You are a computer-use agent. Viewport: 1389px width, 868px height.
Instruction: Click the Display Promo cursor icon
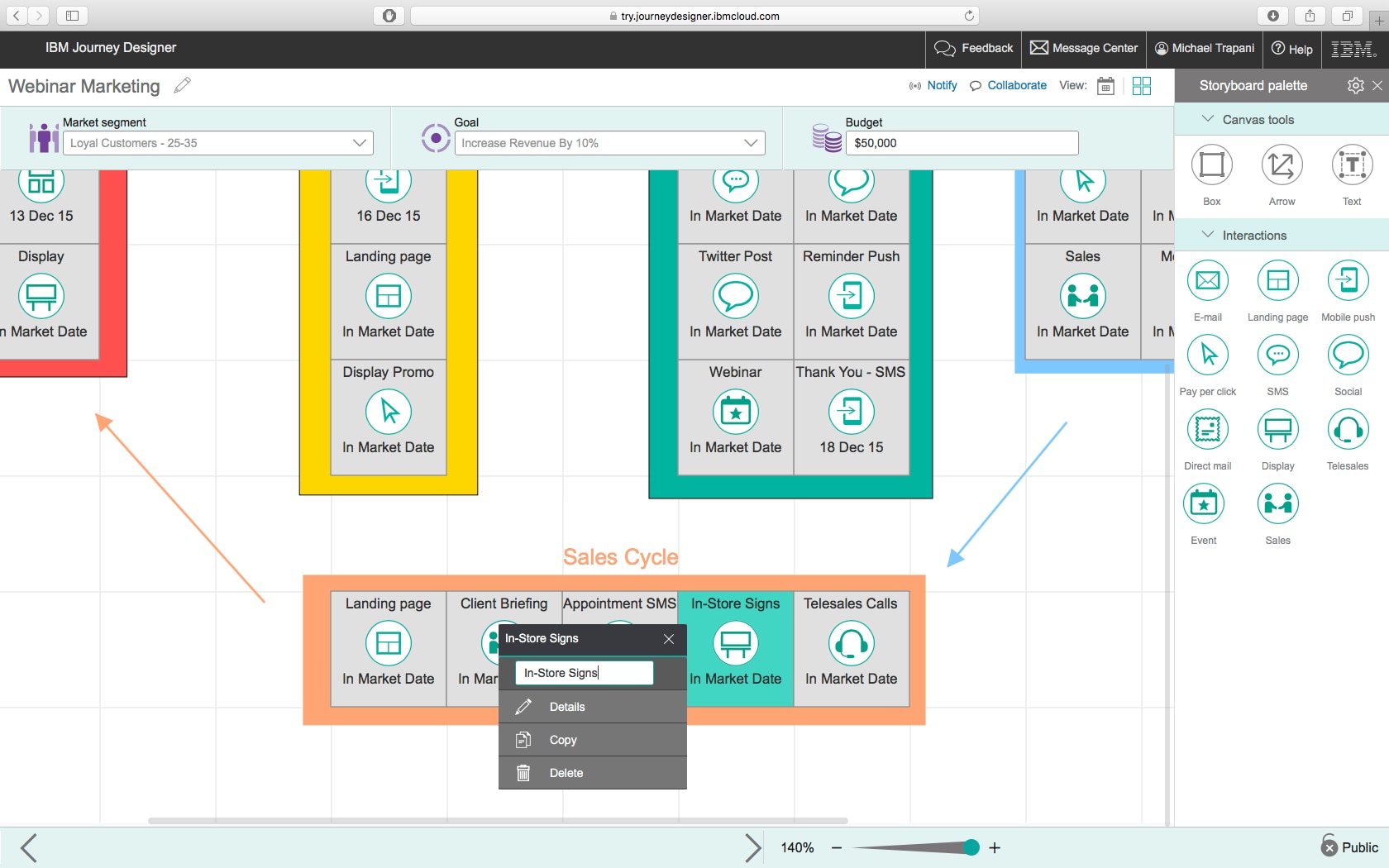388,411
